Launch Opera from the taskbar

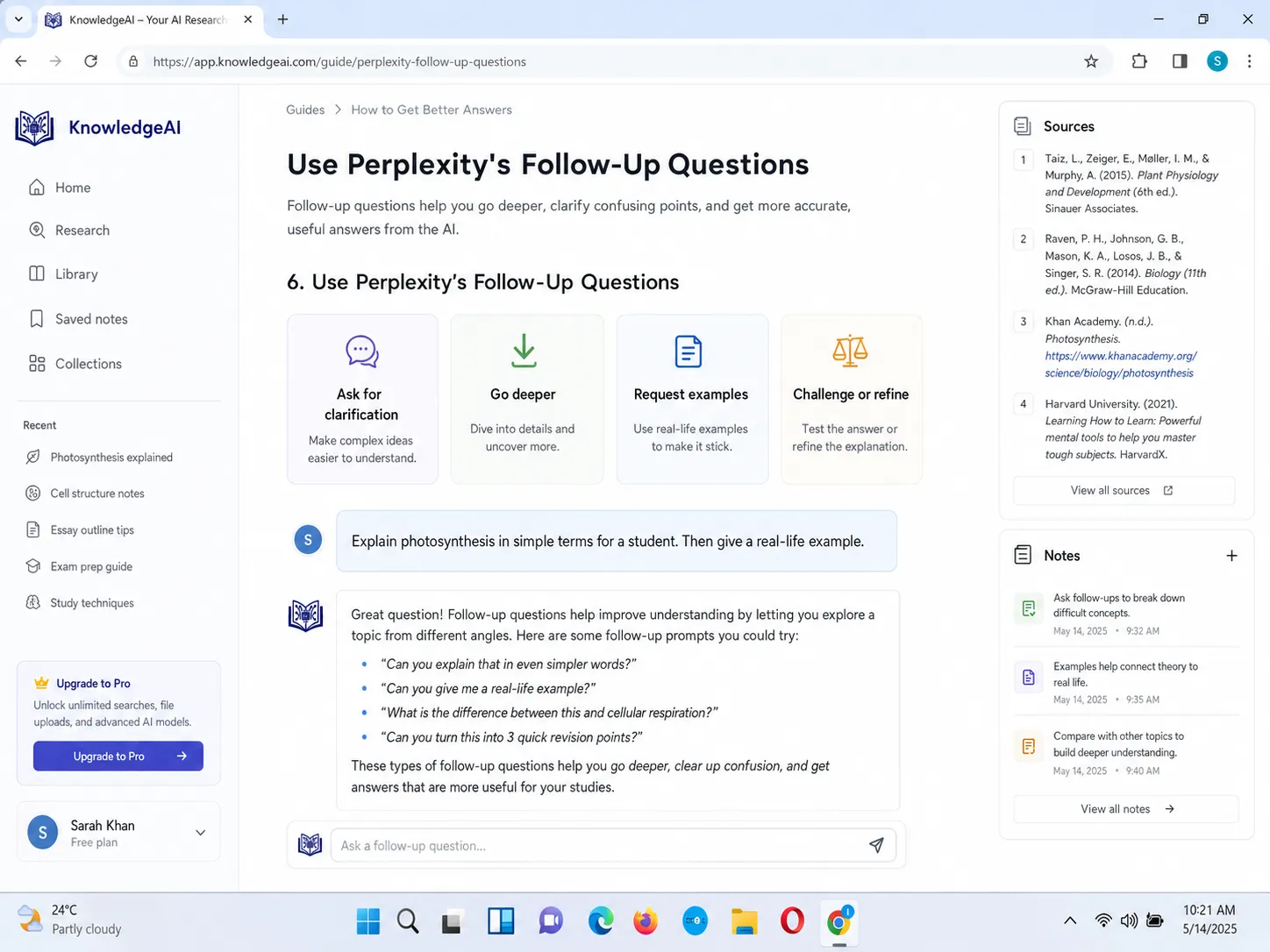[x=792, y=921]
